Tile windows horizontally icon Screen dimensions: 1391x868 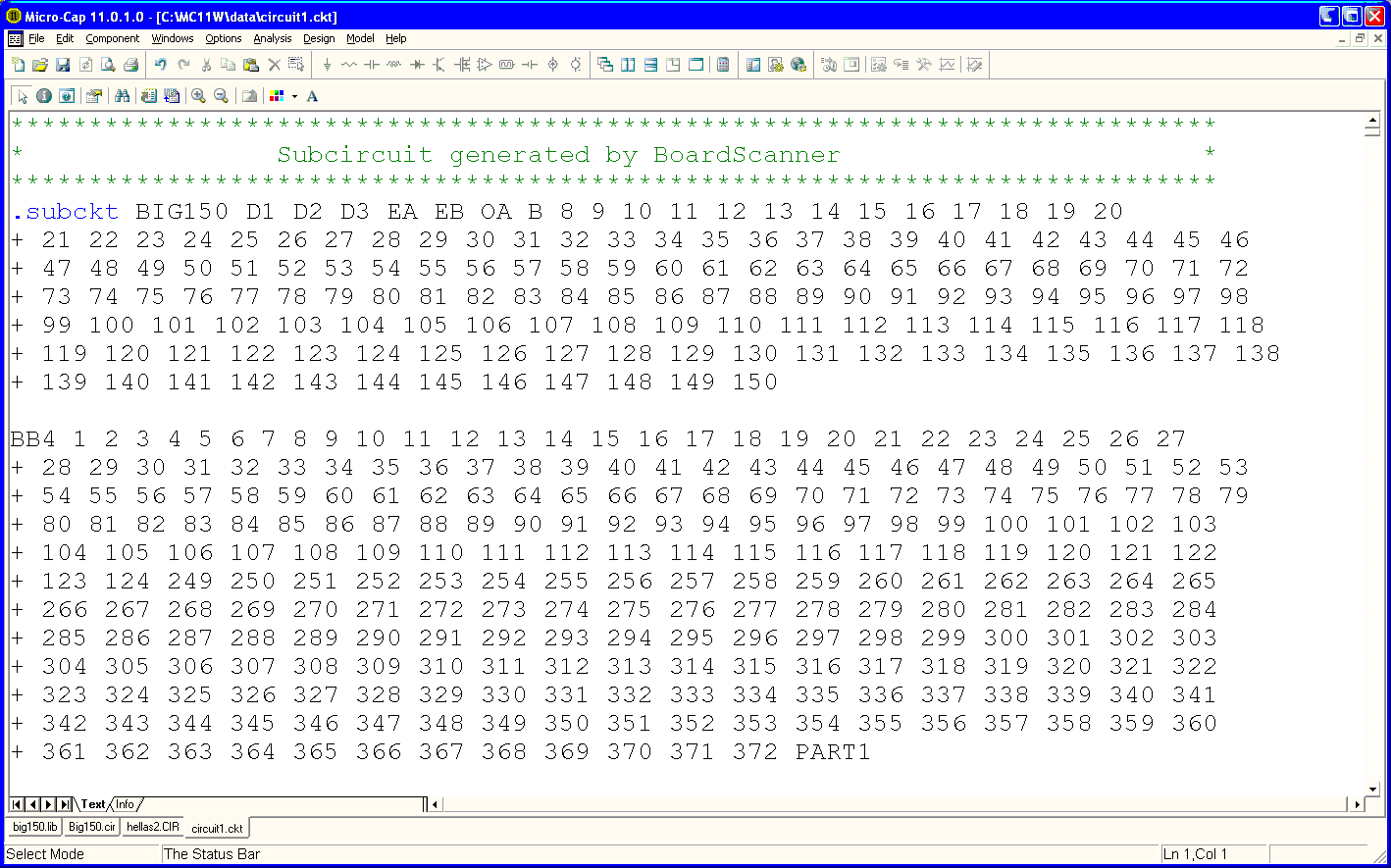tap(650, 65)
